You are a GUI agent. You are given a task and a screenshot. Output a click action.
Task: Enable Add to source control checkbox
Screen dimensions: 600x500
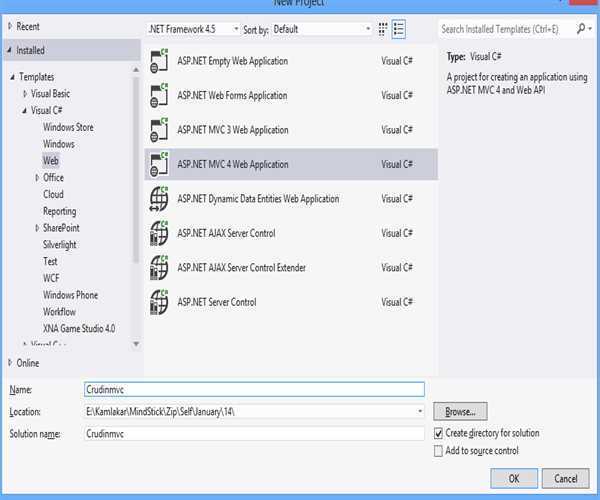pos(439,451)
